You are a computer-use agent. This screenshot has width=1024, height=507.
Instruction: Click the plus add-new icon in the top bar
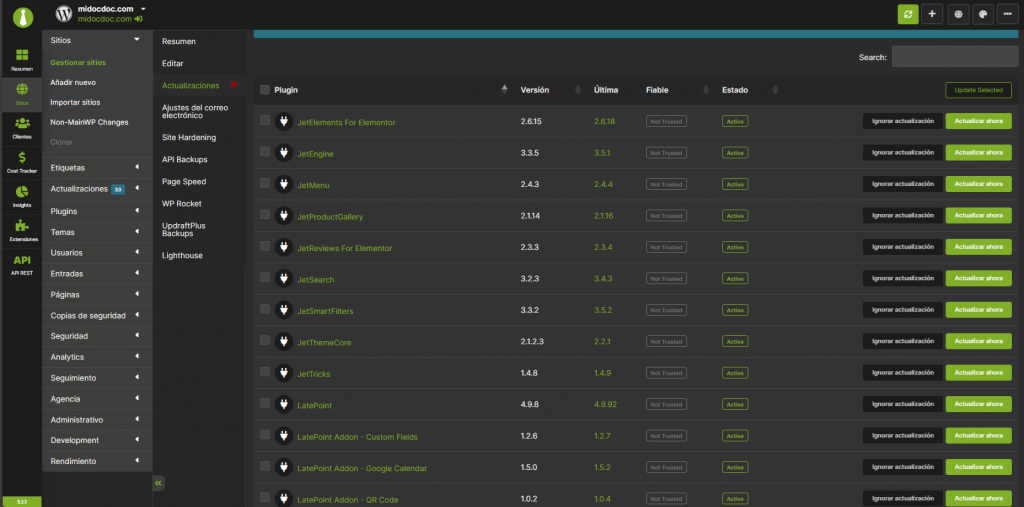click(932, 14)
